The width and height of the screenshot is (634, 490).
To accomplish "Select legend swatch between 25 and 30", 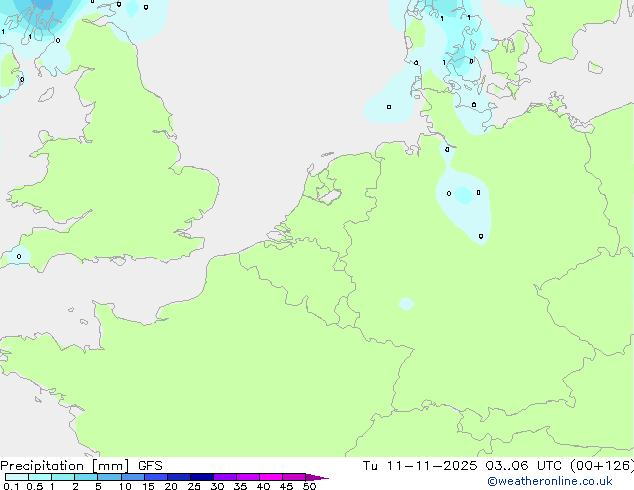I will coord(202,477).
